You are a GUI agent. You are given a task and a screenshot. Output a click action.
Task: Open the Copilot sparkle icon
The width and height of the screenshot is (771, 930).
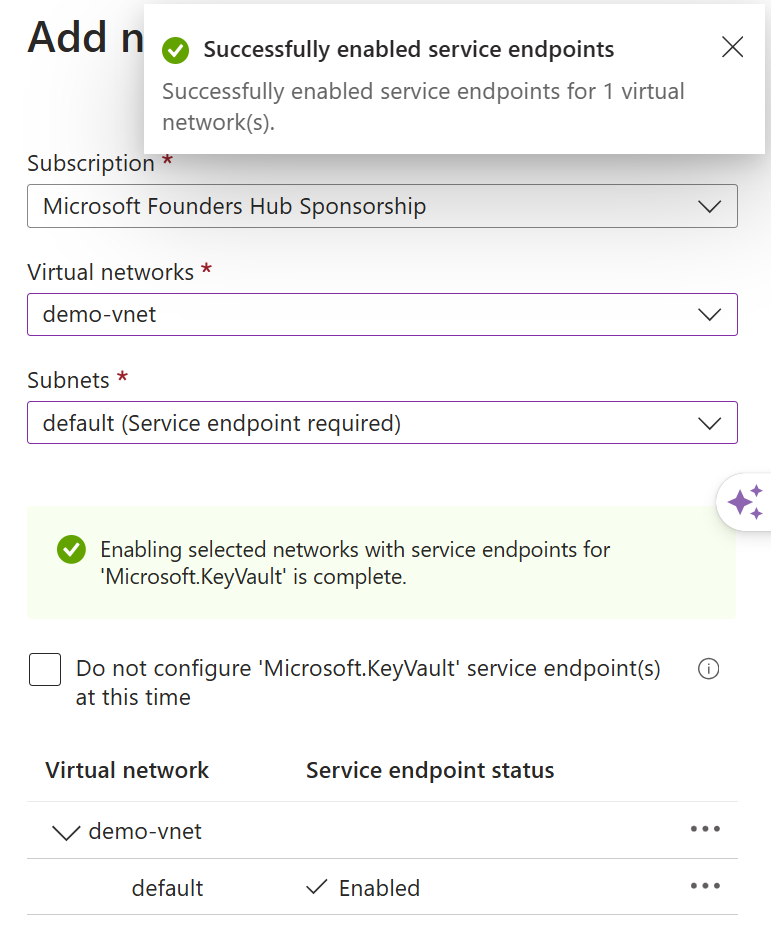tap(745, 502)
